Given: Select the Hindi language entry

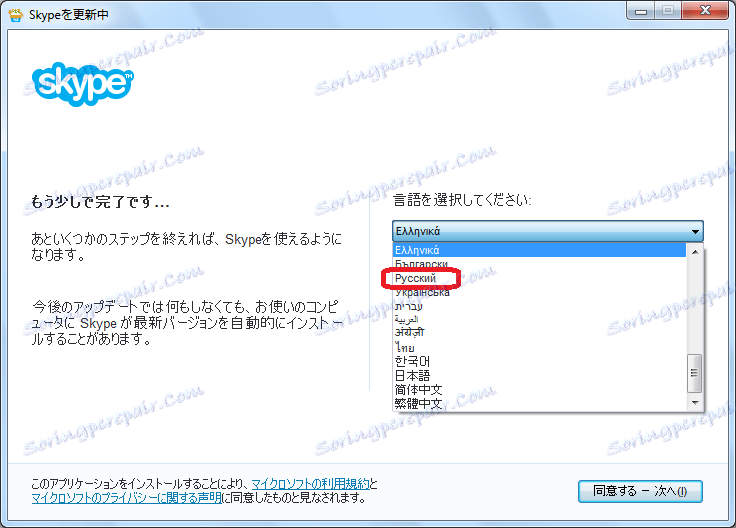Looking at the screenshot, I should pos(539,333).
